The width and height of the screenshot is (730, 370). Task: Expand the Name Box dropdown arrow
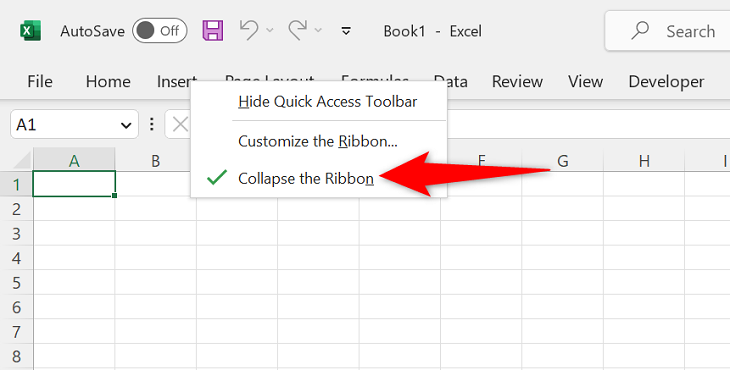pyautogui.click(x=126, y=125)
